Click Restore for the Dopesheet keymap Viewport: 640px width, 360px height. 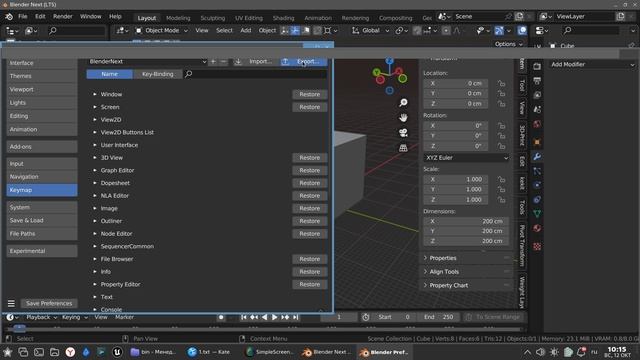click(x=309, y=183)
